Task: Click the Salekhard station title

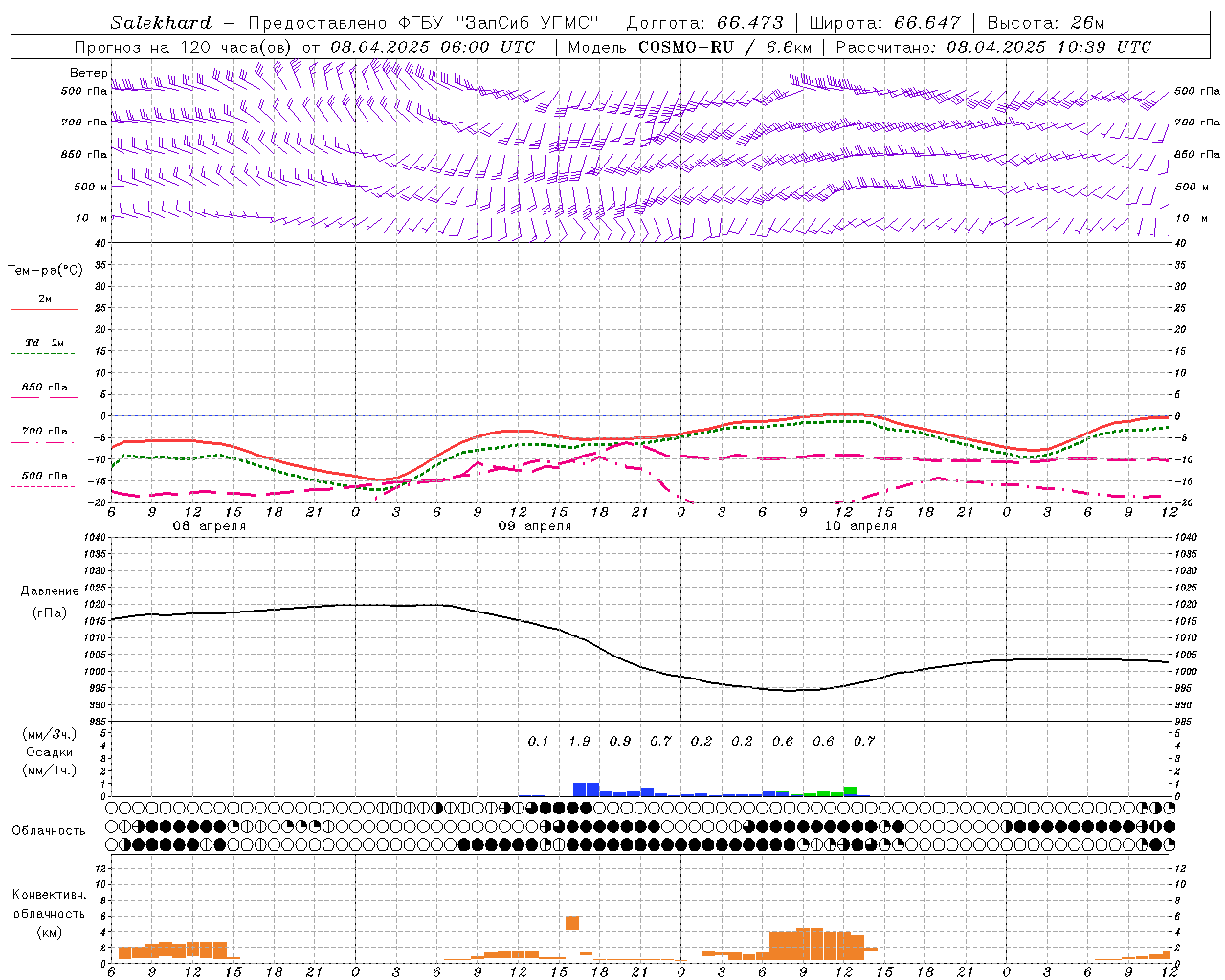Action: pyautogui.click(x=160, y=23)
